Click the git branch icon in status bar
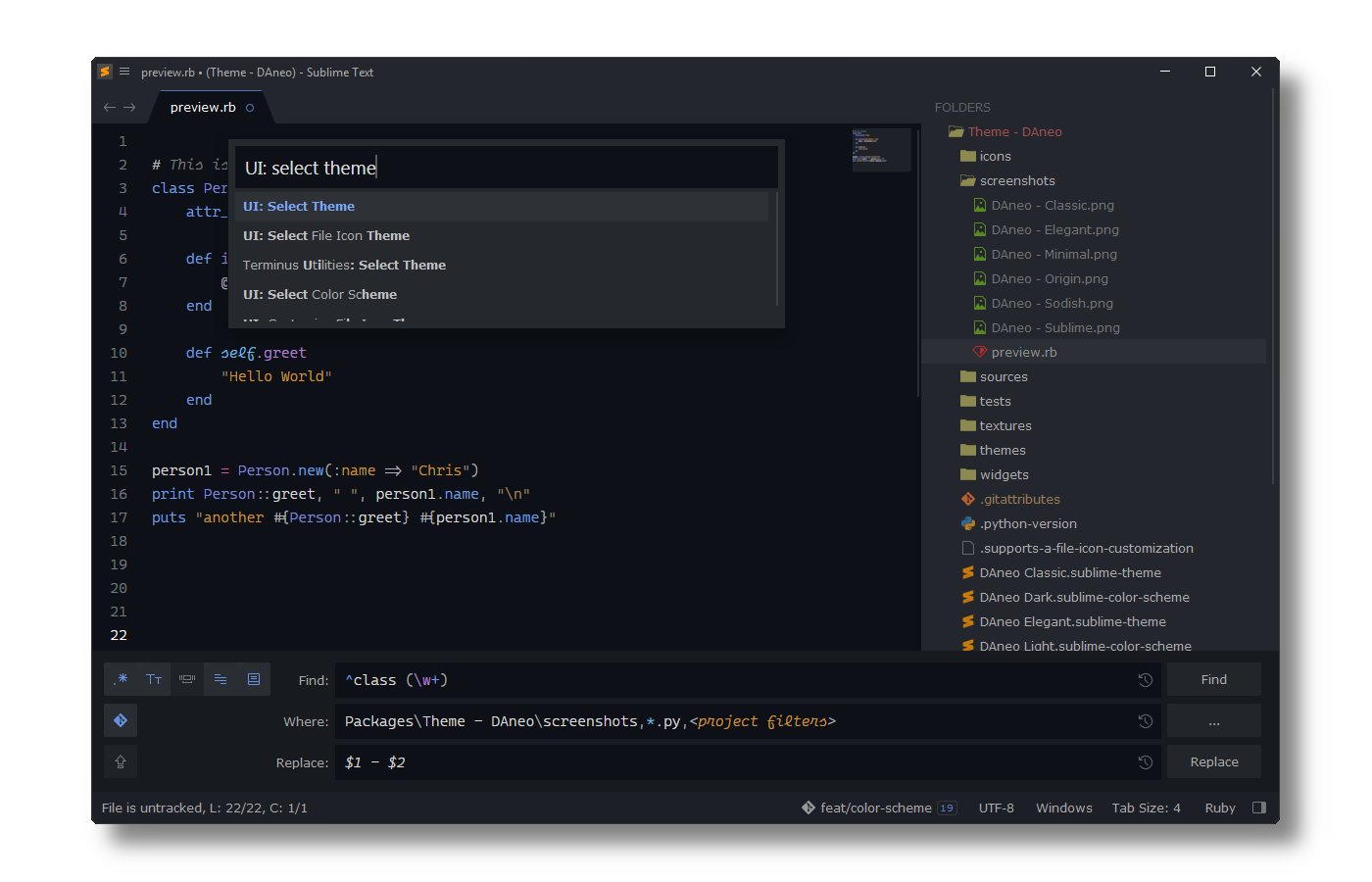Screen dimensions: 1372x882 808,808
